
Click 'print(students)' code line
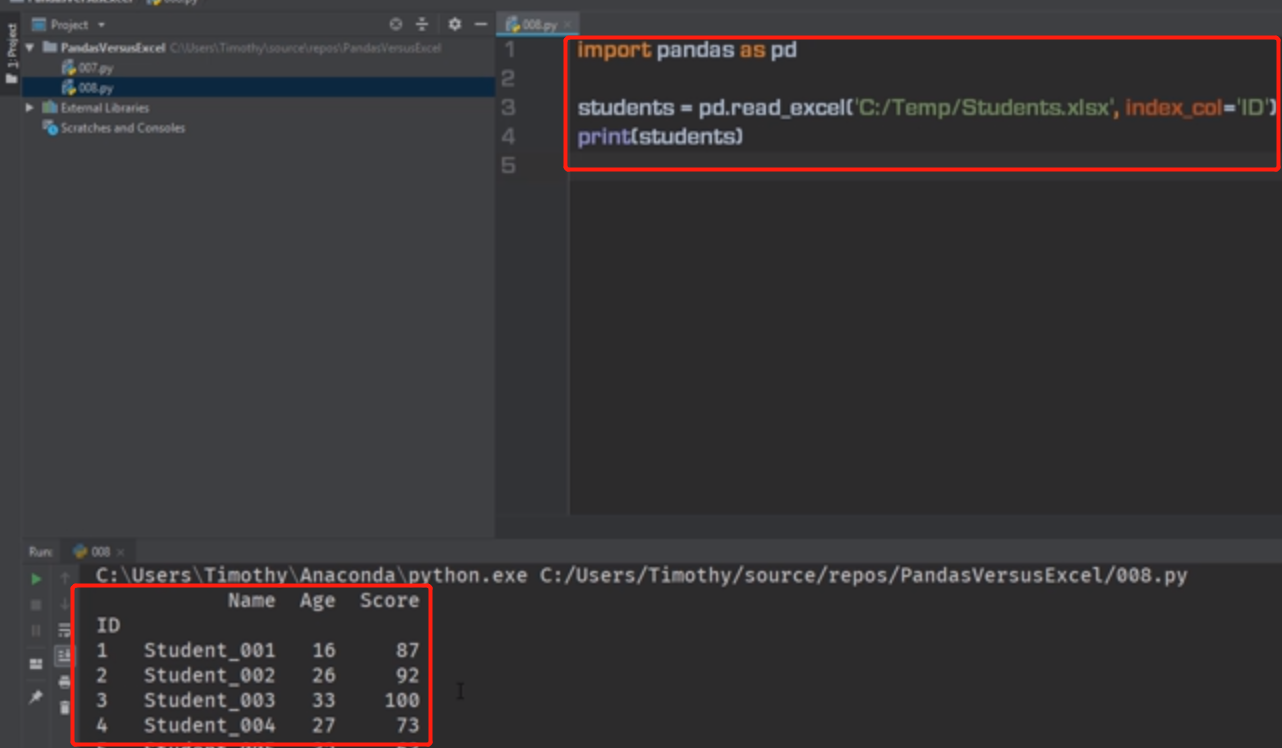(660, 136)
